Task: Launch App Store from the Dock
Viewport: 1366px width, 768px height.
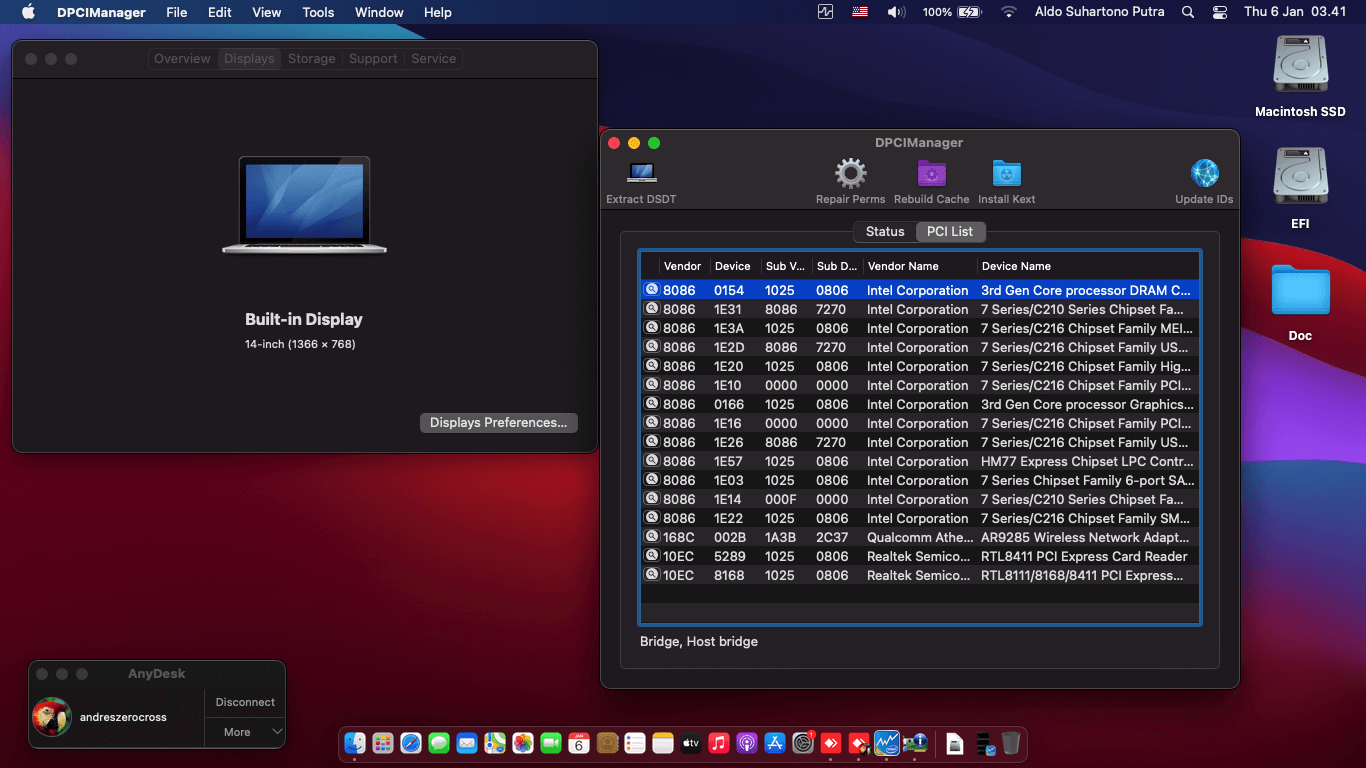Action: (774, 744)
